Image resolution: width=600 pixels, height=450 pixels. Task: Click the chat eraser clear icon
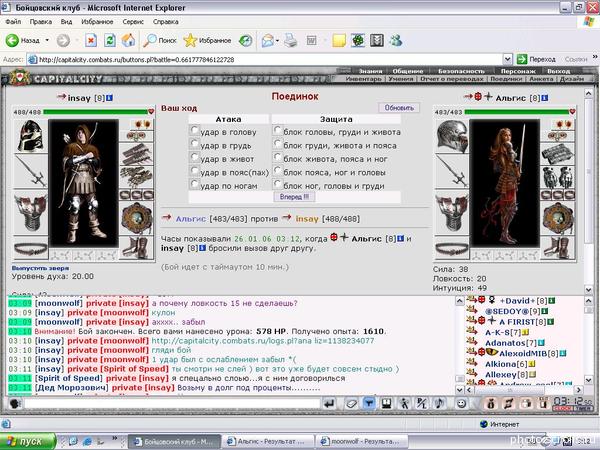[x=351, y=403]
